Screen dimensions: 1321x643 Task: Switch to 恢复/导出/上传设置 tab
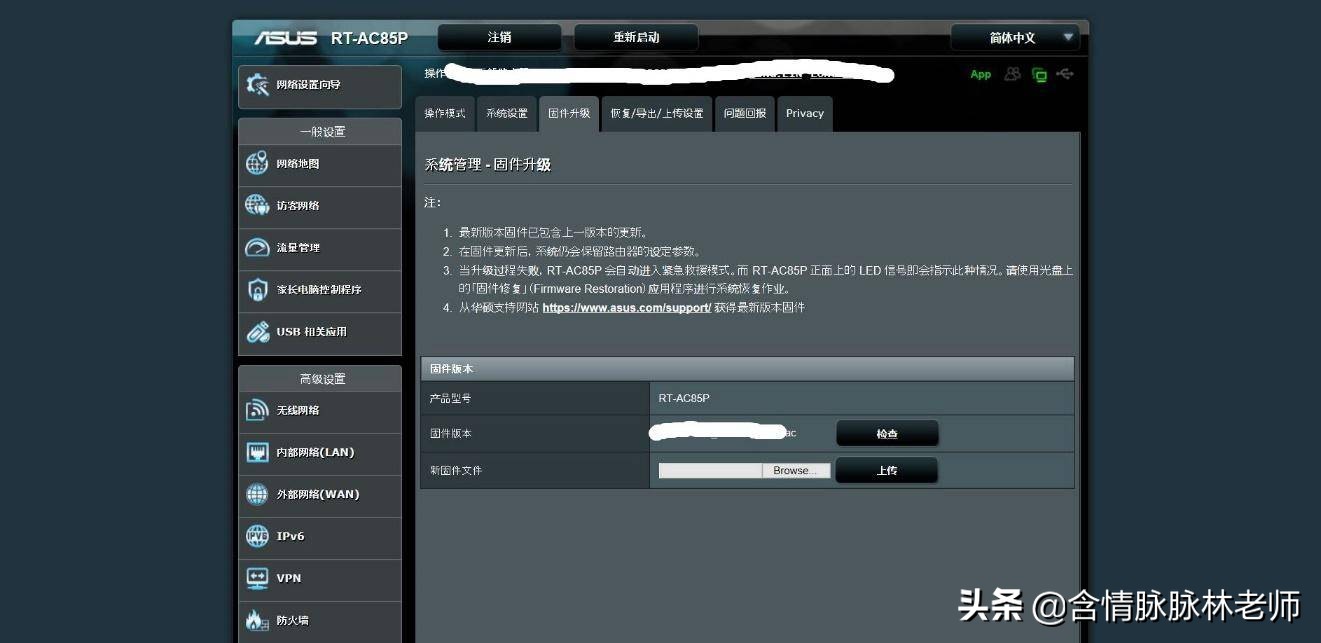click(x=657, y=113)
